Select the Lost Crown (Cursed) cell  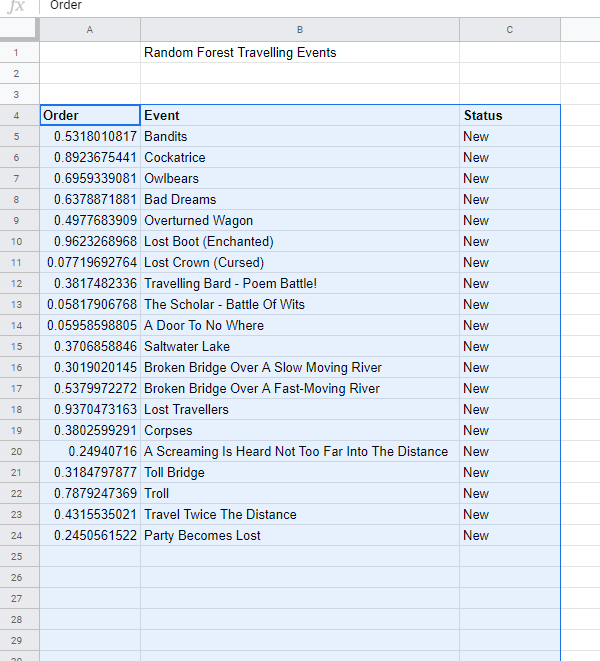[x=300, y=263]
